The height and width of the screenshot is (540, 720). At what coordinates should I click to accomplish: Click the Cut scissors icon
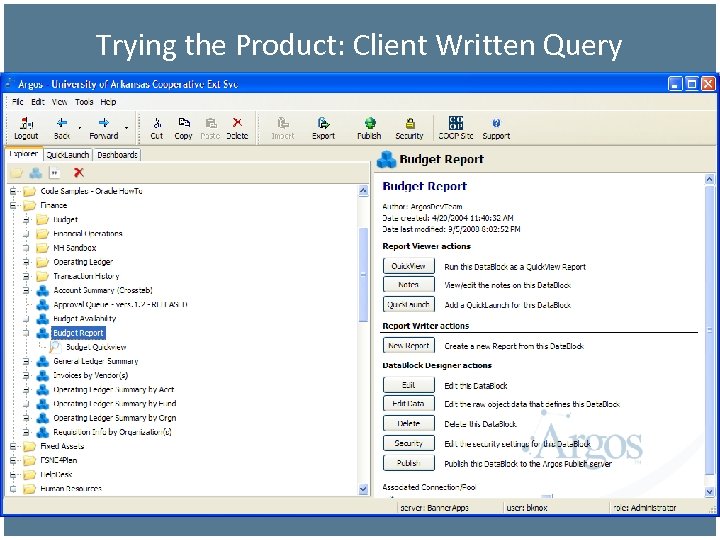click(x=157, y=123)
